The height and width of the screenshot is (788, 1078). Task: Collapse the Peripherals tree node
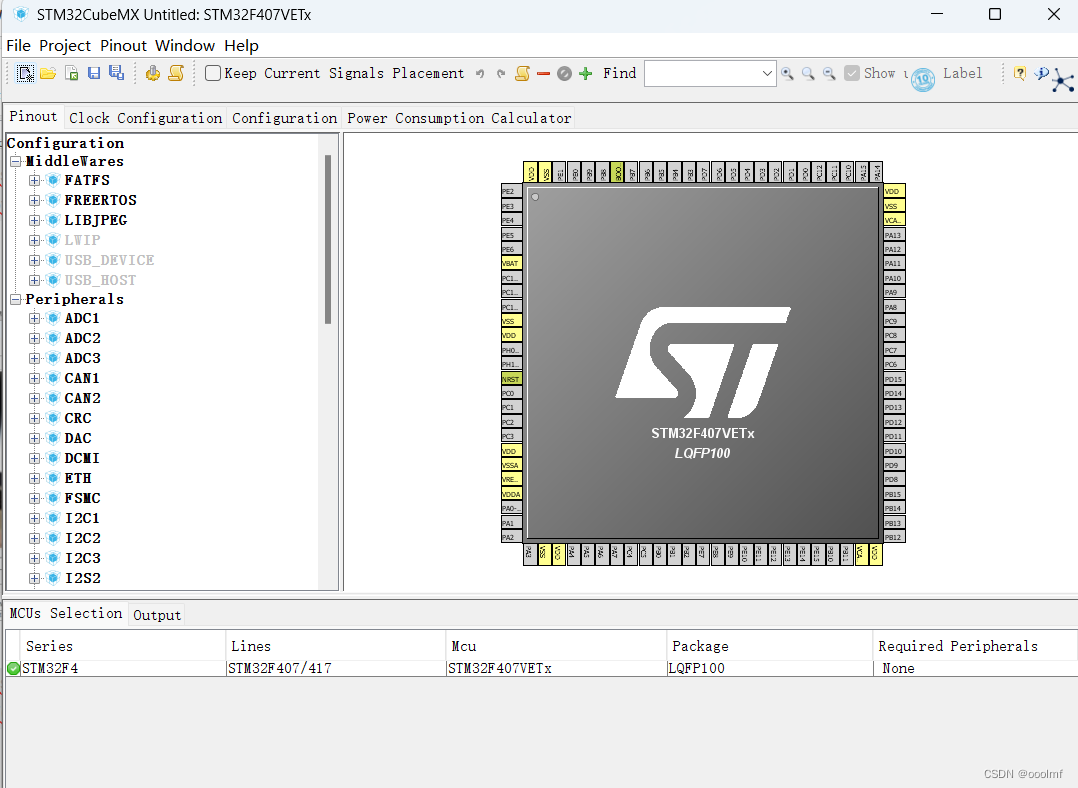[15, 300]
